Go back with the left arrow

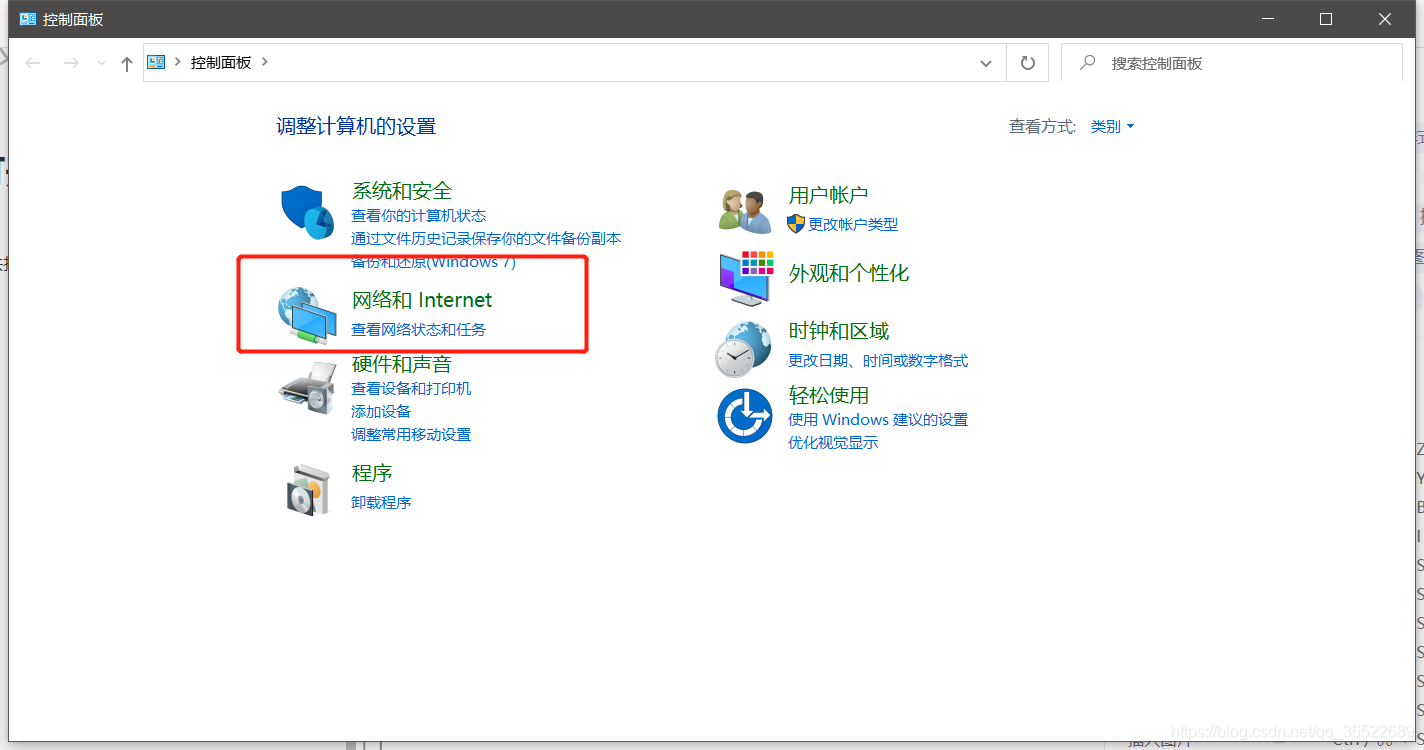tap(33, 63)
